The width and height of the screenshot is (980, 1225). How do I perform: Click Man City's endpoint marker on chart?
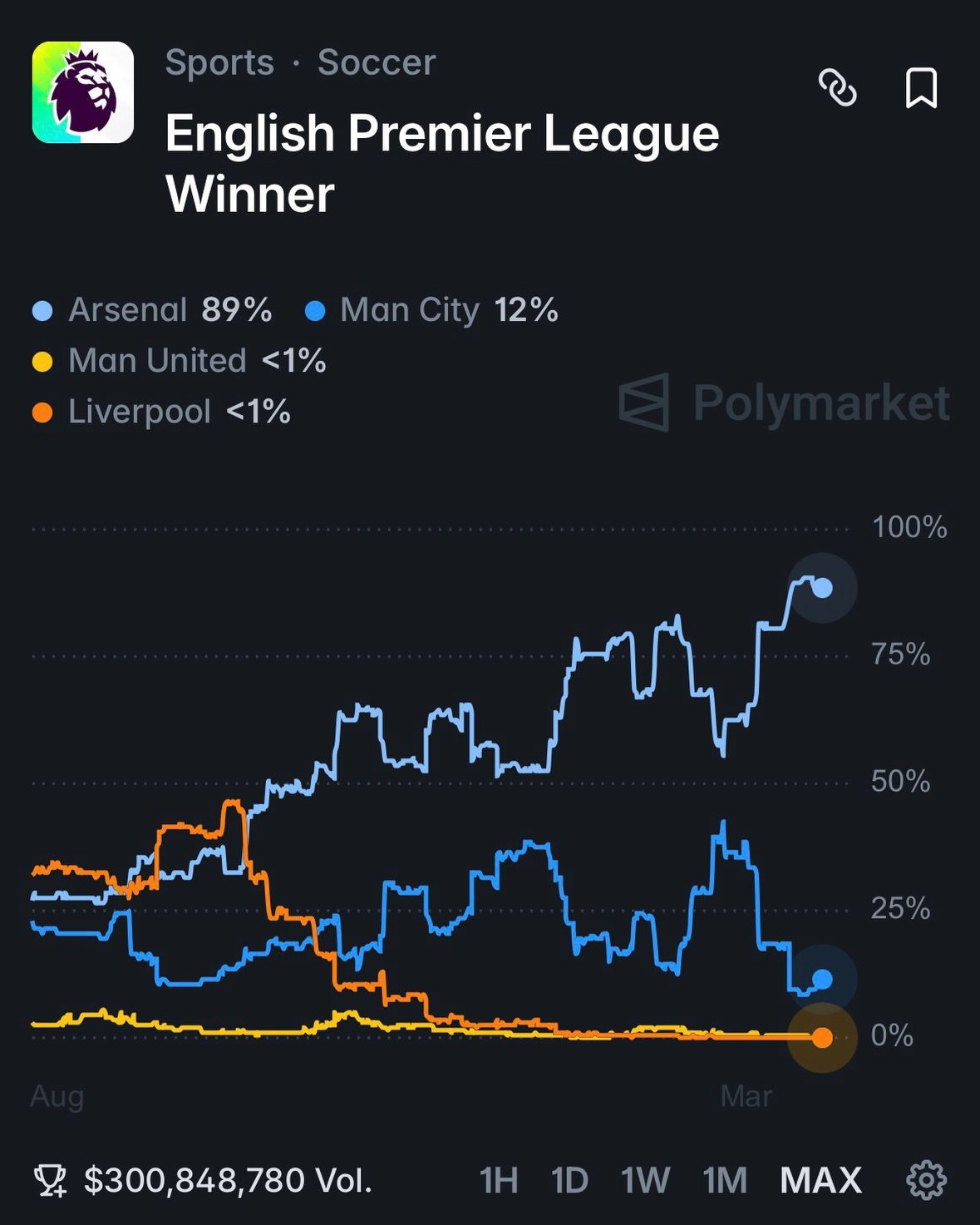tap(822, 980)
